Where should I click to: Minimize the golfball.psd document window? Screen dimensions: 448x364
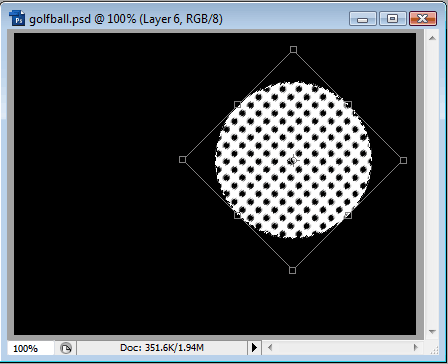click(363, 19)
